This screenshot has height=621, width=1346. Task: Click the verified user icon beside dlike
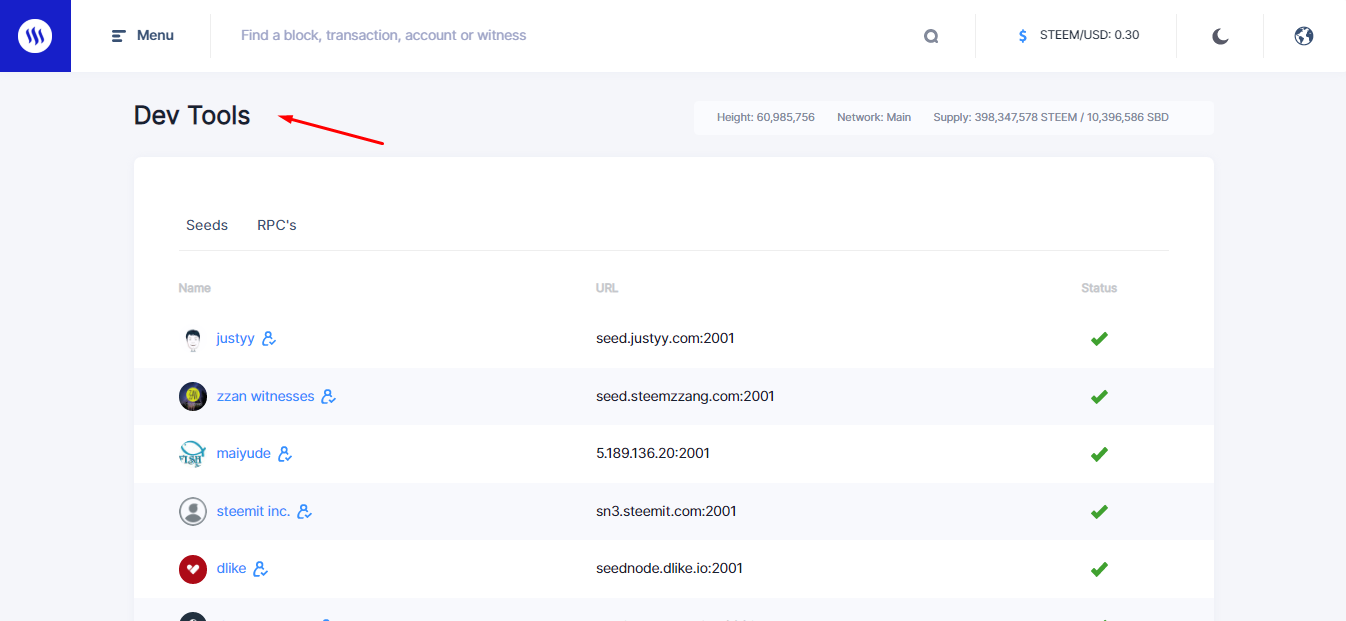[261, 569]
